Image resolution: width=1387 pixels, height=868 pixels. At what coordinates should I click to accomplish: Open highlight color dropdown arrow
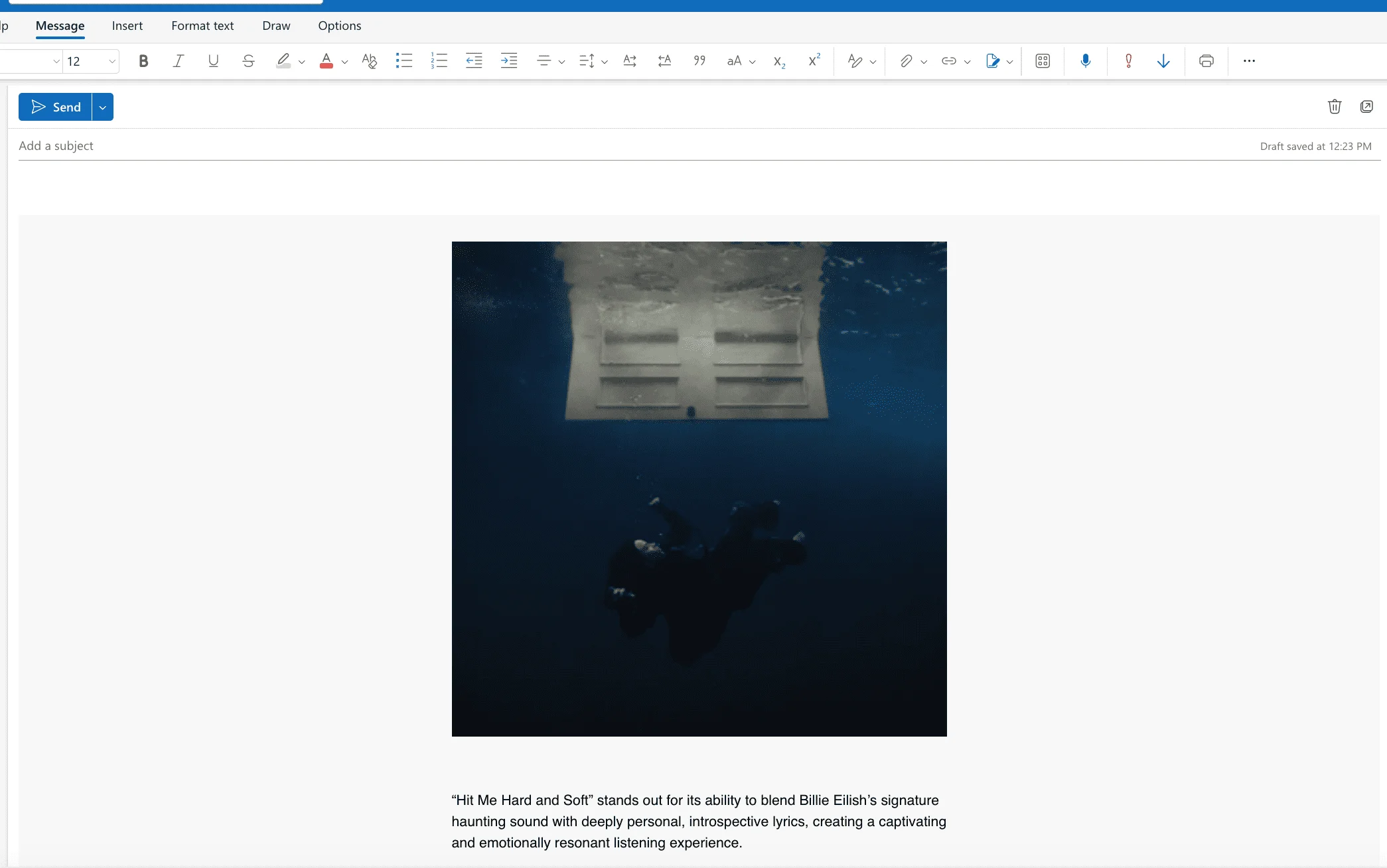(x=302, y=62)
